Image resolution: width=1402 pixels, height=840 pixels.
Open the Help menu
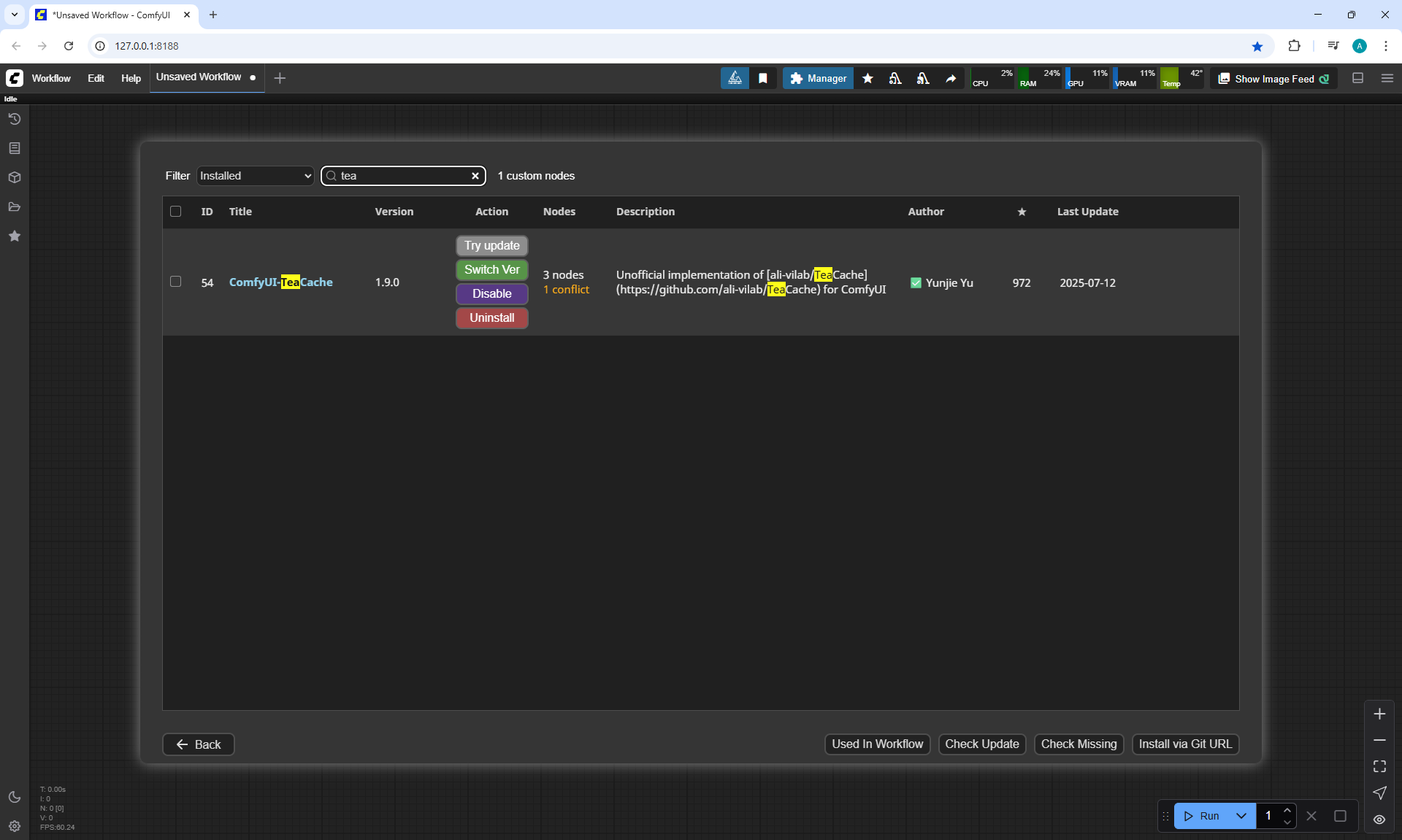131,78
